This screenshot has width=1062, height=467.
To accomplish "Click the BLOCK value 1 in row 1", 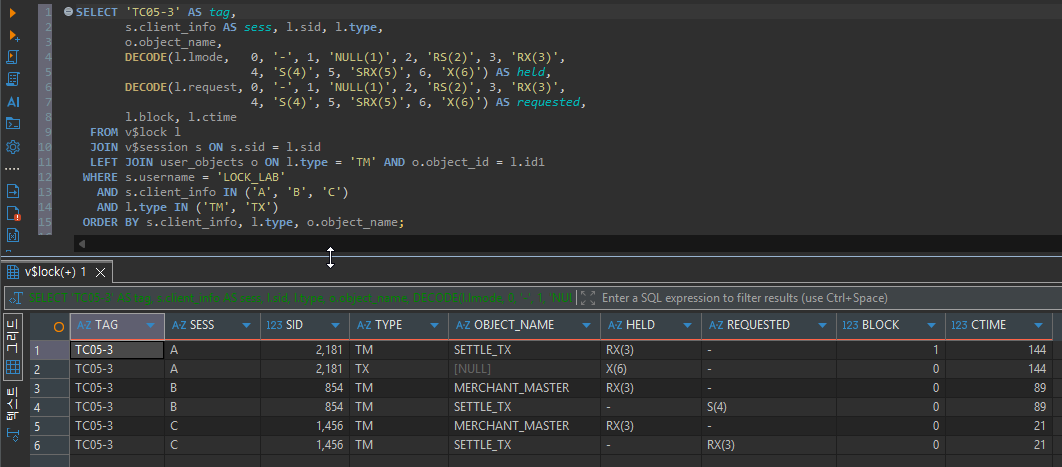I will coord(891,350).
